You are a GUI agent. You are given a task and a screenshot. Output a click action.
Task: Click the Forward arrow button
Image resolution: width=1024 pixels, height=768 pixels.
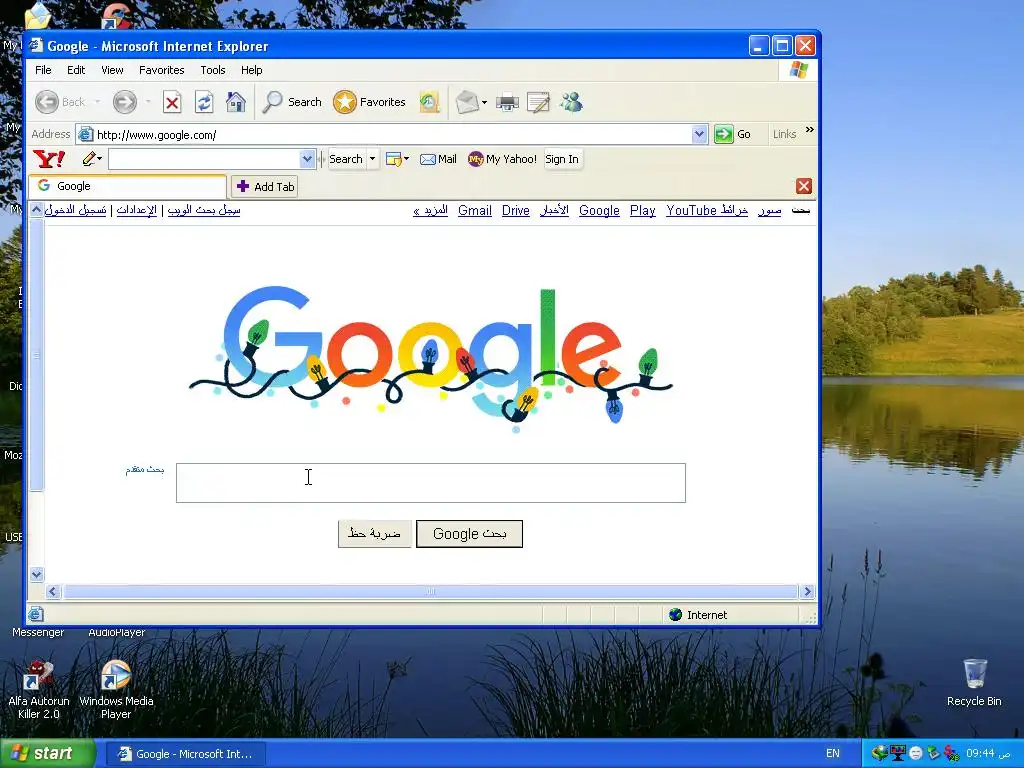pos(124,102)
